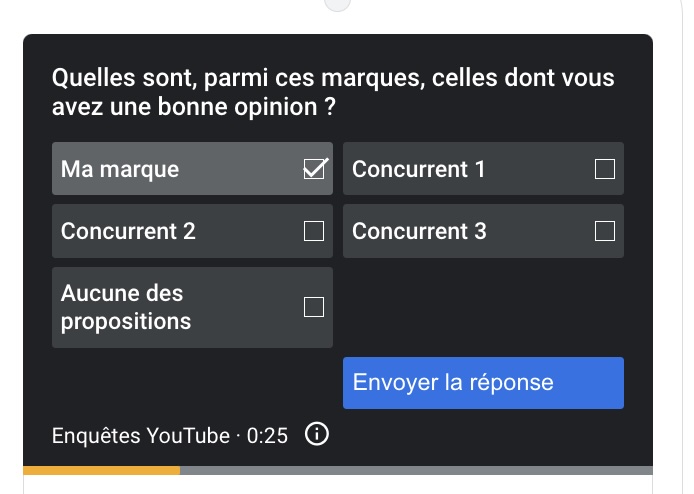
Task: Tick the Aucune des propositions checkbox
Action: [314, 307]
